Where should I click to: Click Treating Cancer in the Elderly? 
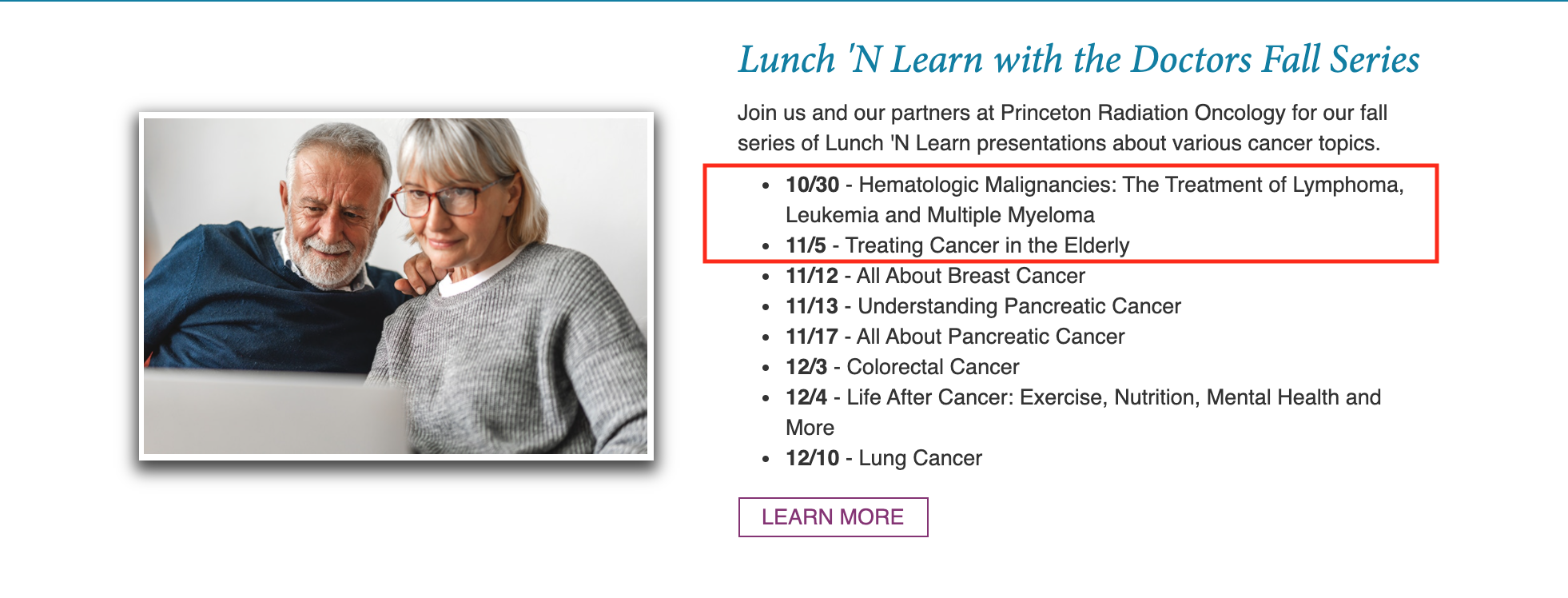(x=987, y=245)
